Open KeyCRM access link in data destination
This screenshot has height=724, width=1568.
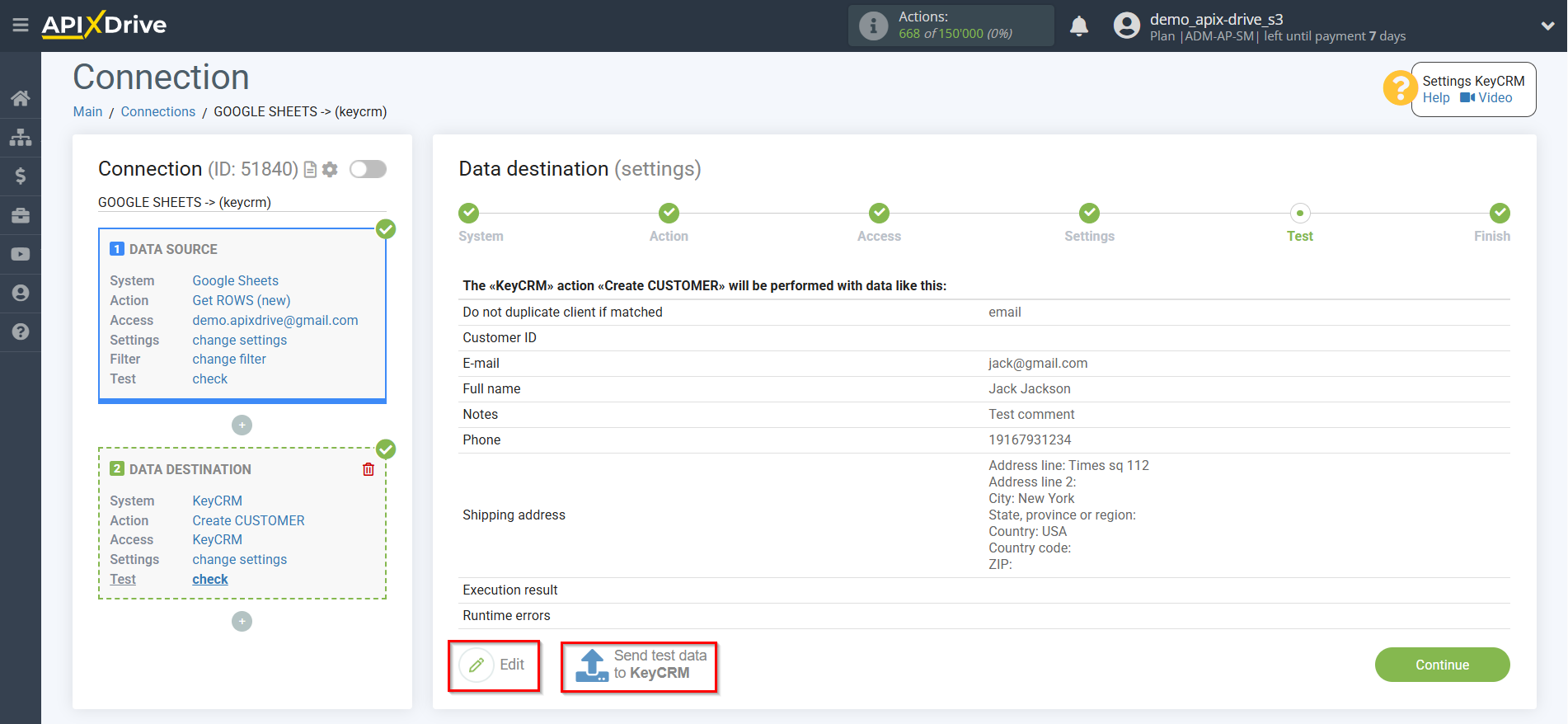(x=218, y=539)
